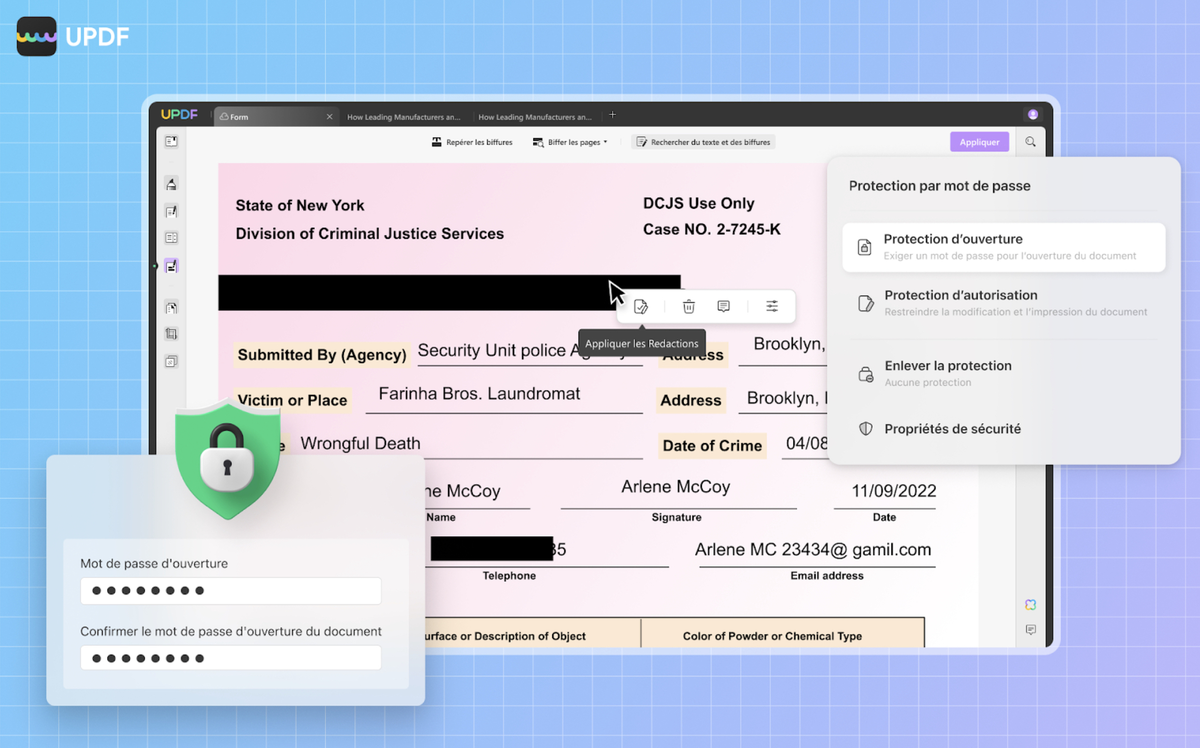Click Confirmer le mot de passe field
Image resolution: width=1200 pixels, height=748 pixels.
[230, 658]
